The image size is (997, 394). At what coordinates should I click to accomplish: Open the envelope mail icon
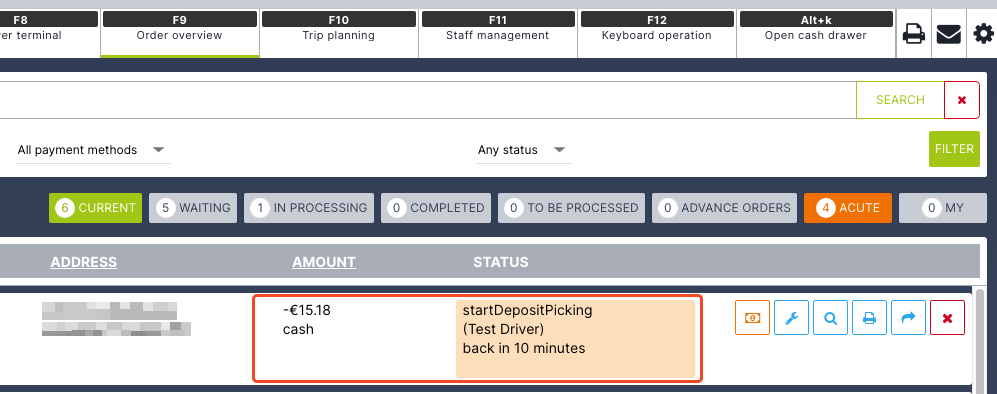click(x=949, y=33)
